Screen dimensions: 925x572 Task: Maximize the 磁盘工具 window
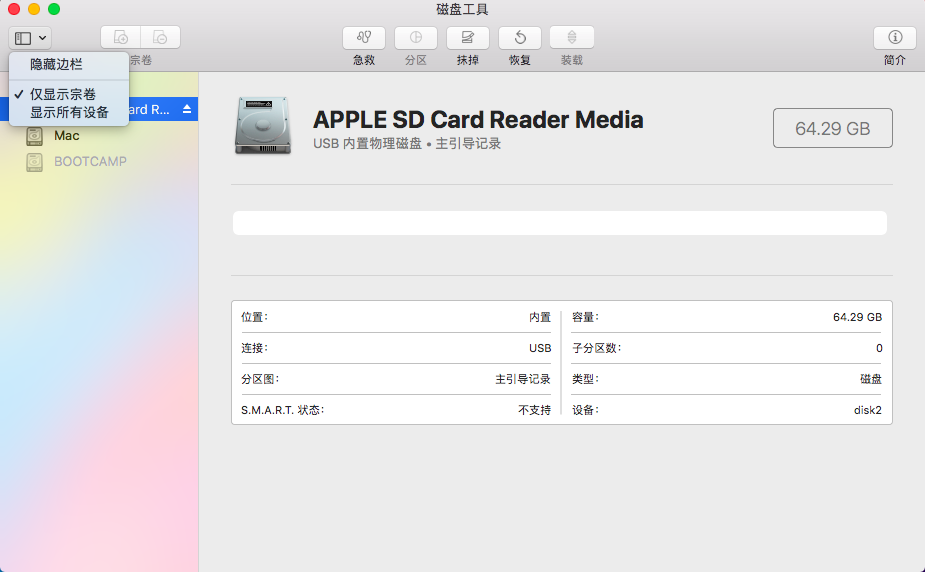coord(54,9)
